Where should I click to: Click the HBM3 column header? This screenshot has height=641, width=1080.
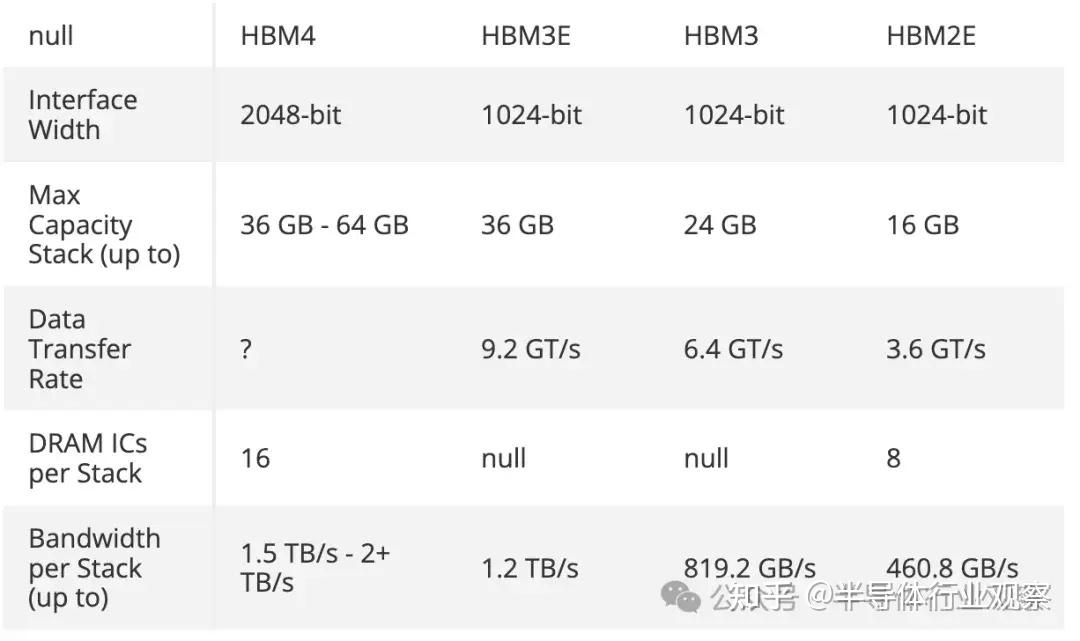coord(721,36)
